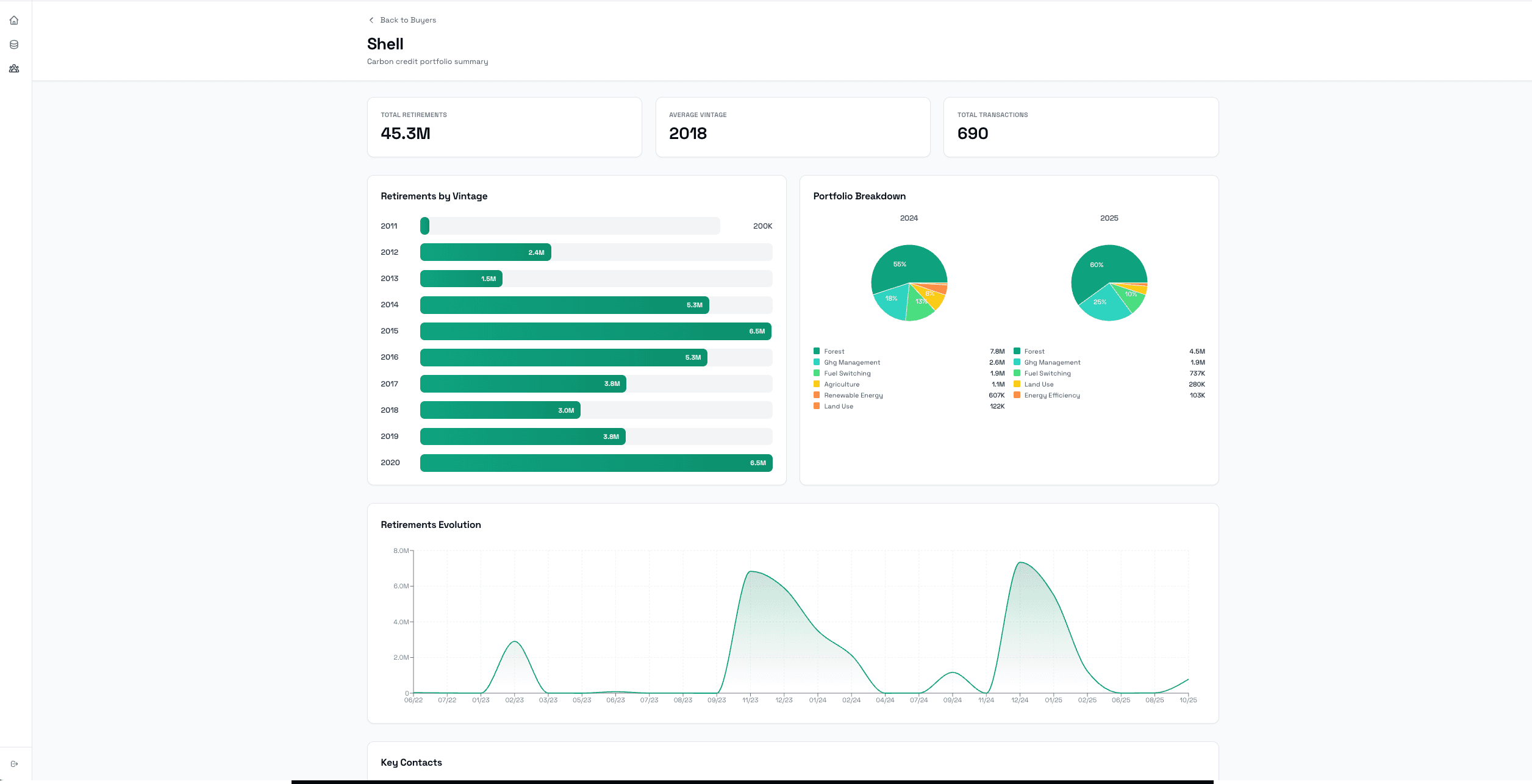Click the Average Vintage 2018 card
This screenshot has height=784, width=1532.
792,127
